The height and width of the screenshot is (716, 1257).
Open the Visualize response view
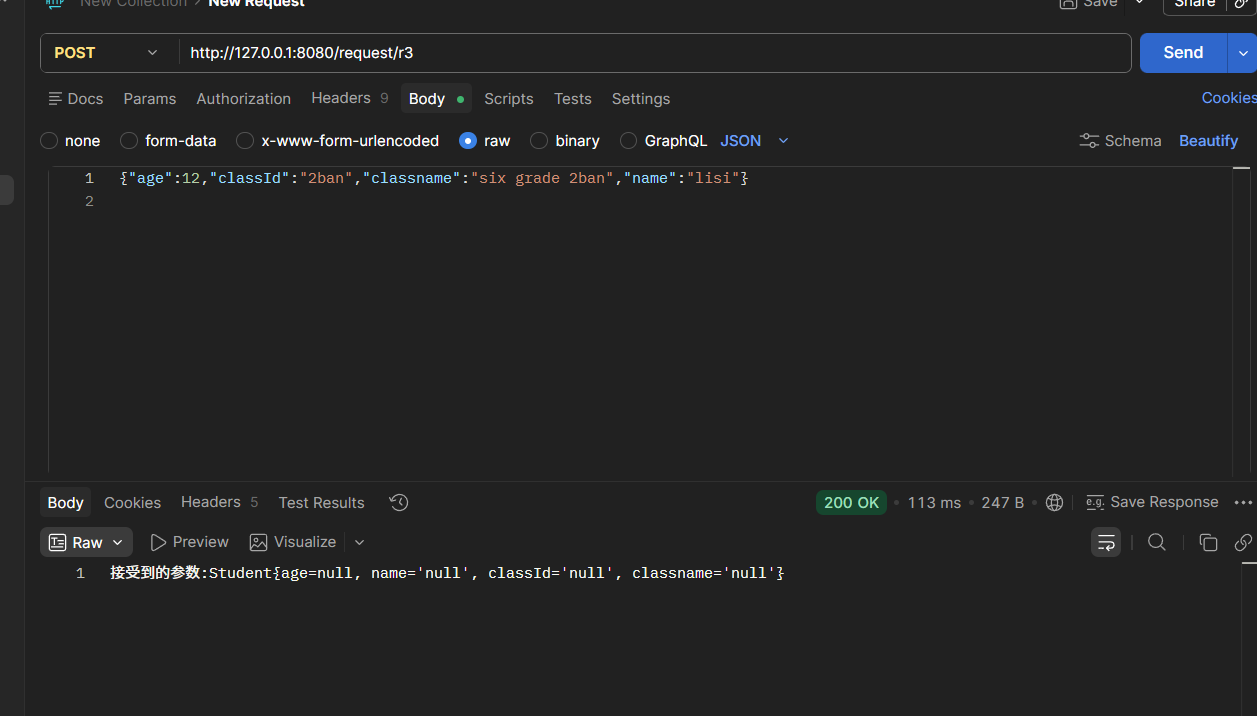click(x=293, y=542)
